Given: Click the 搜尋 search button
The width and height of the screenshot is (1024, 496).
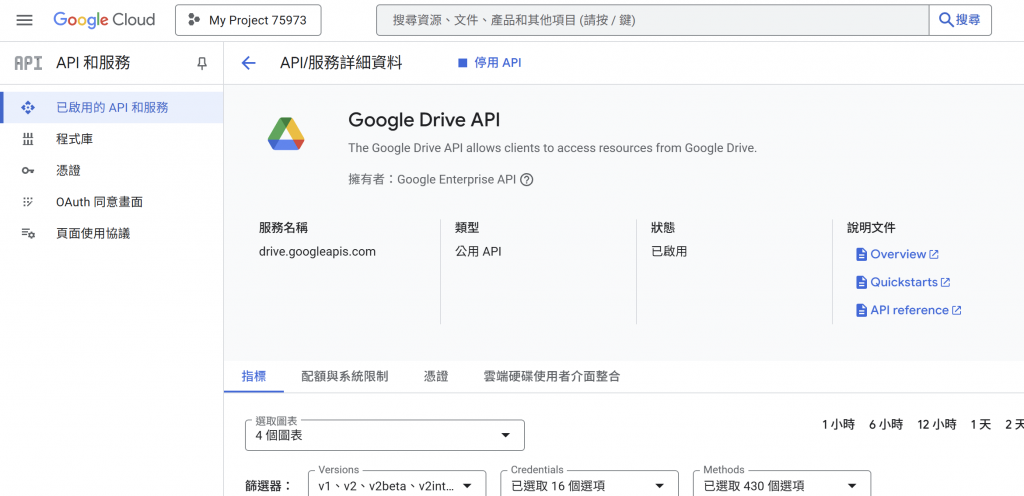Looking at the screenshot, I should point(960,20).
